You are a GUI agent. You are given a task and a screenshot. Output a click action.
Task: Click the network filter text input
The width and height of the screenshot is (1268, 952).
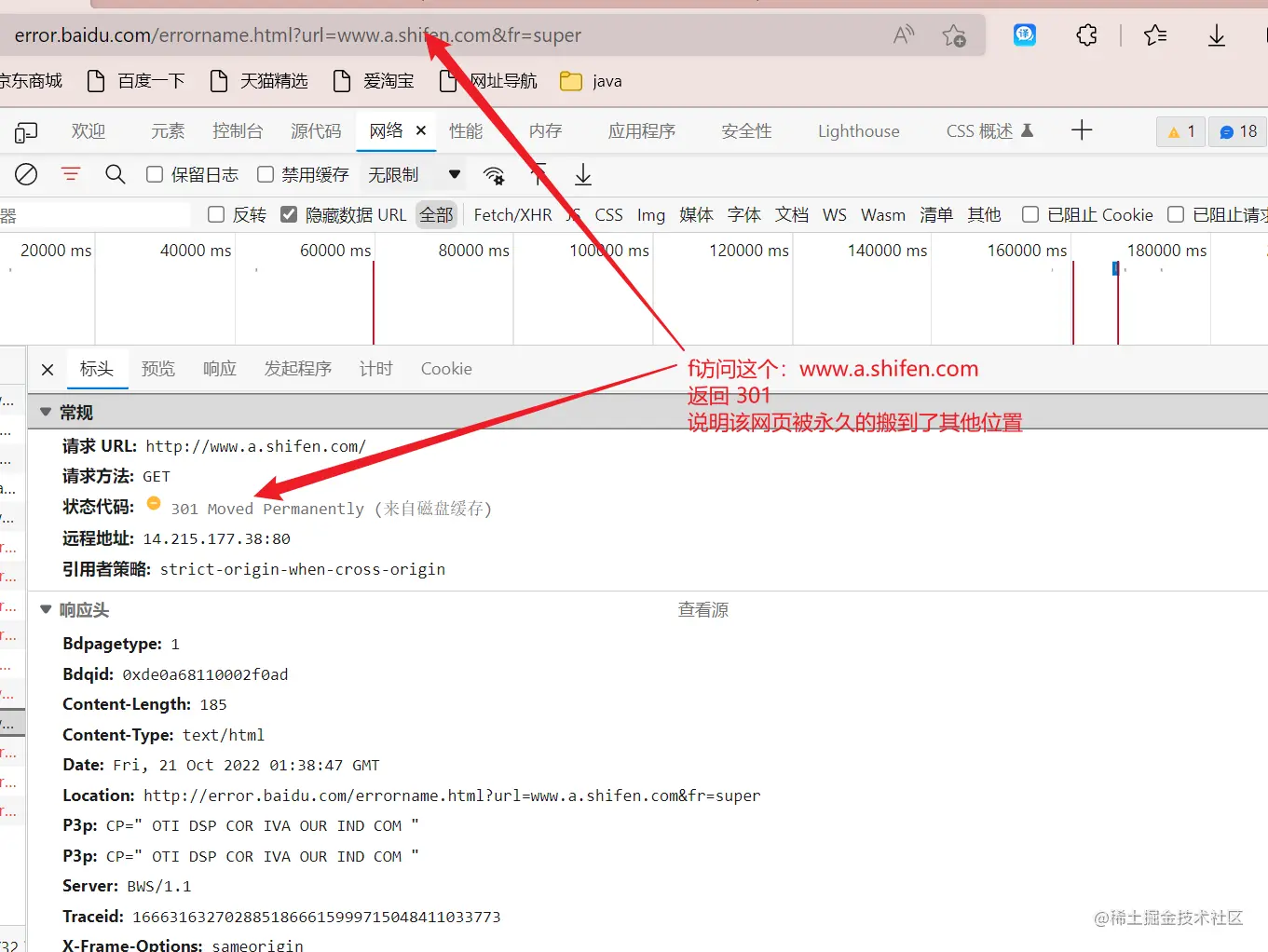click(x=95, y=215)
